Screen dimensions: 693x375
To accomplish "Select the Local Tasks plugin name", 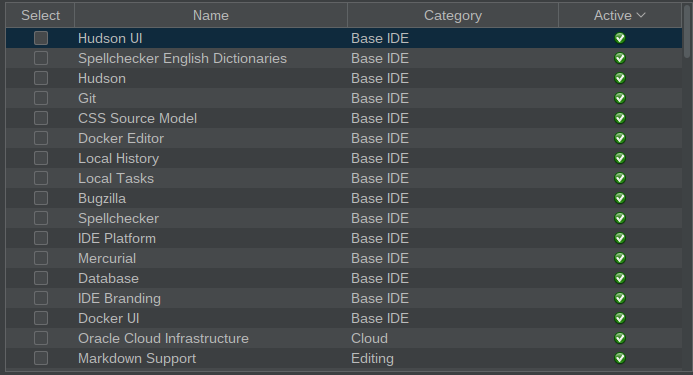I will (x=116, y=178).
